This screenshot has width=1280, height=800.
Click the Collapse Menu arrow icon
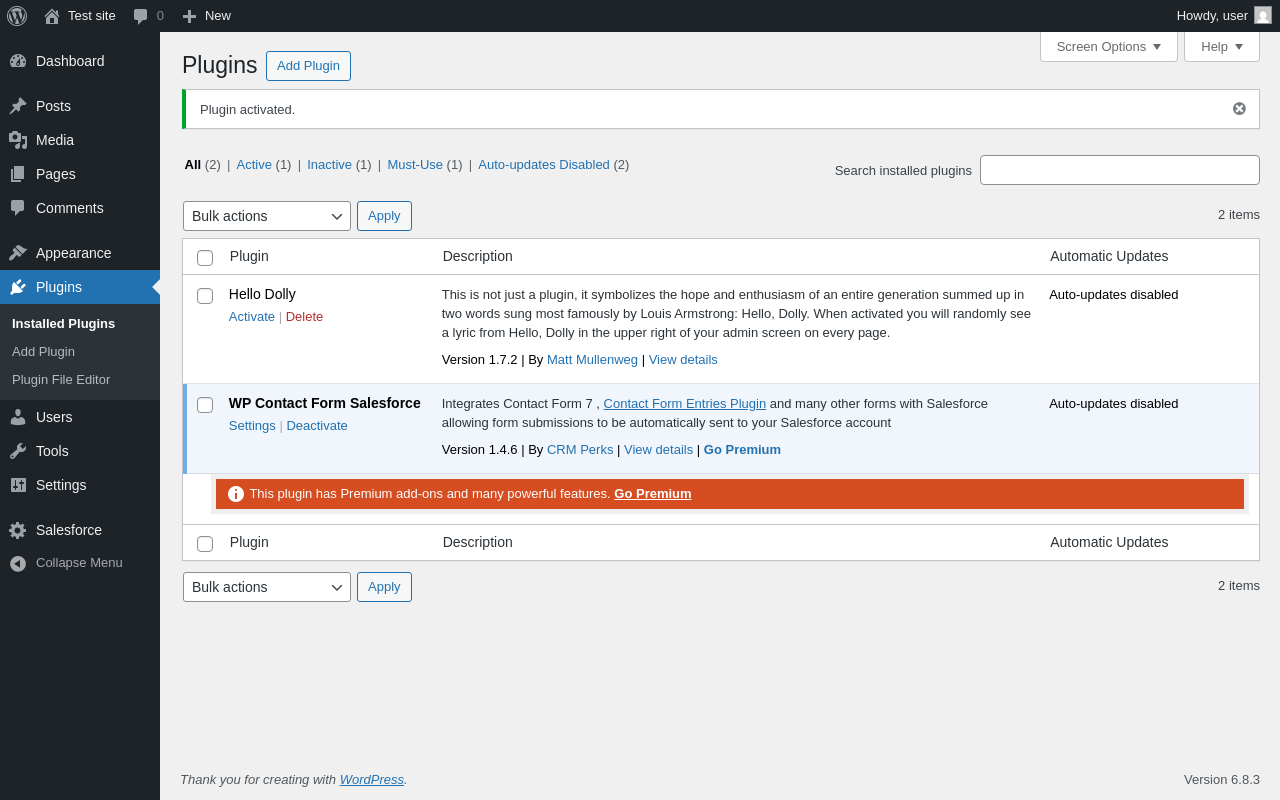click(18, 563)
